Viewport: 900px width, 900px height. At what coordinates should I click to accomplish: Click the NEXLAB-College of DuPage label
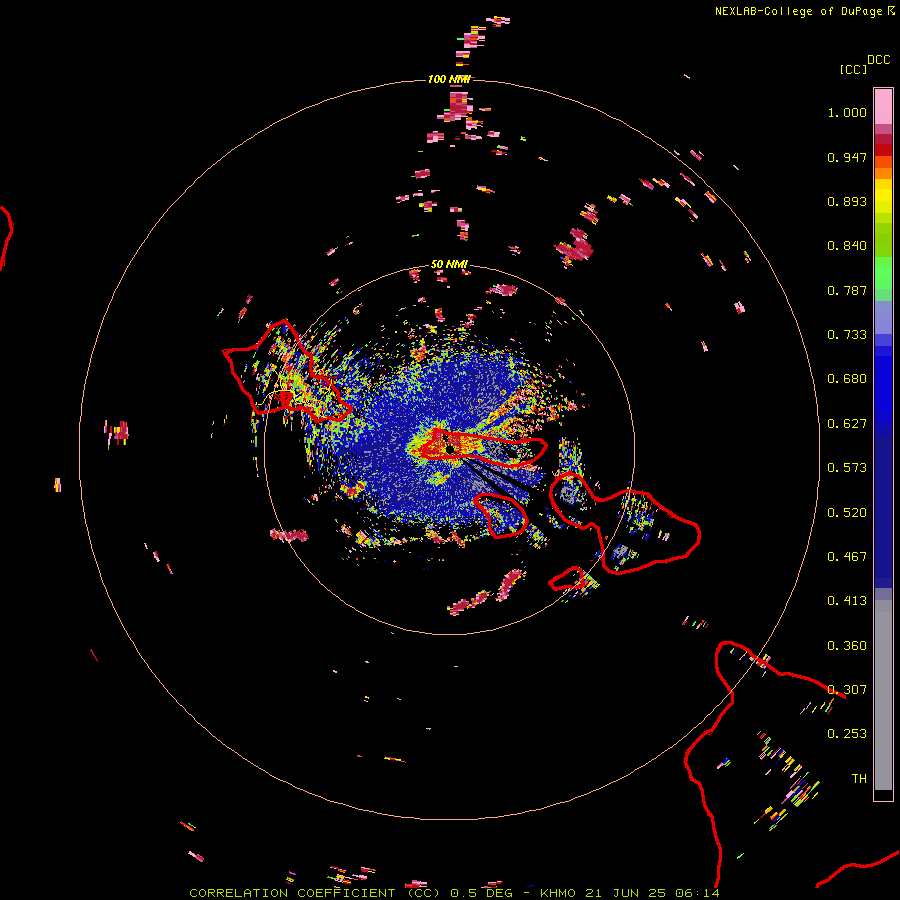(x=798, y=11)
